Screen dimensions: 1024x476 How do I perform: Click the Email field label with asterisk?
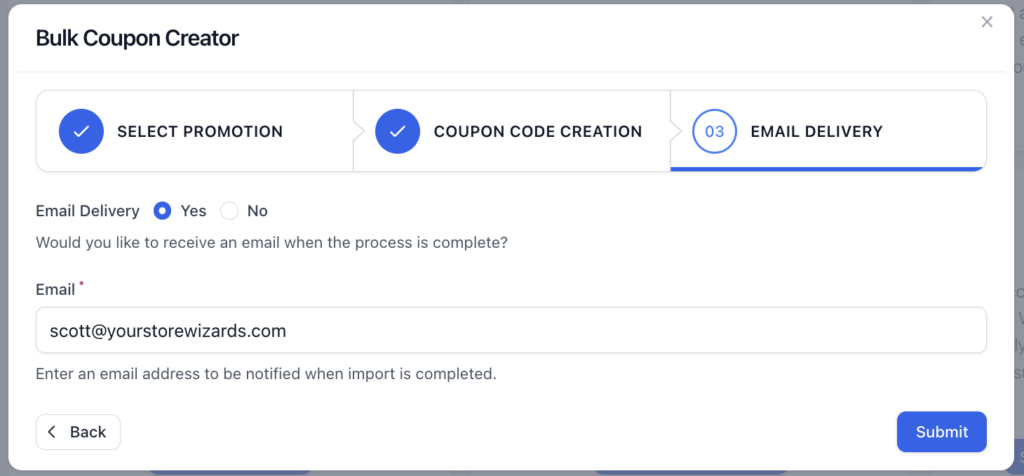59,289
